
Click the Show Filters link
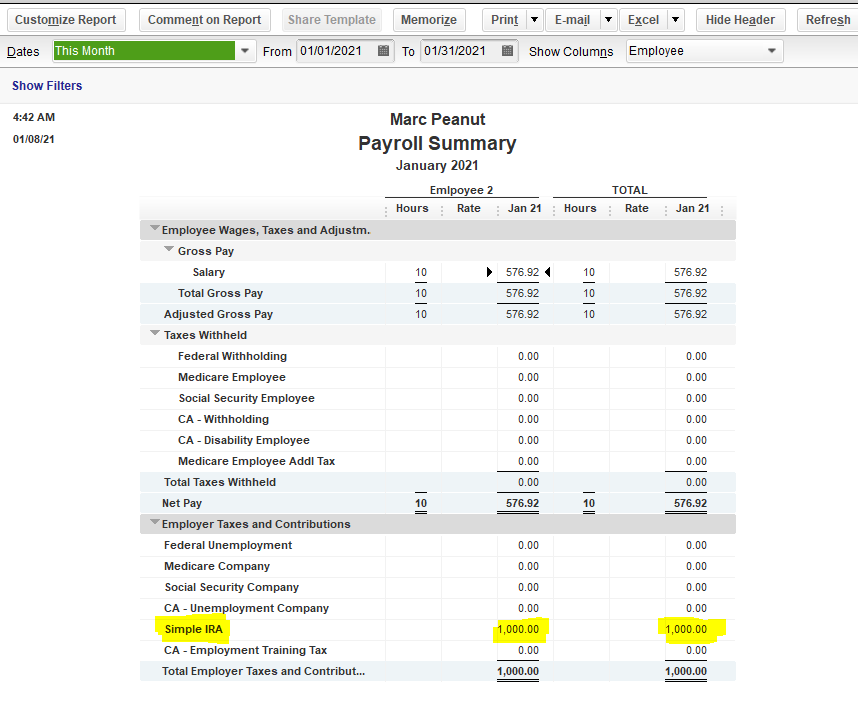[47, 86]
